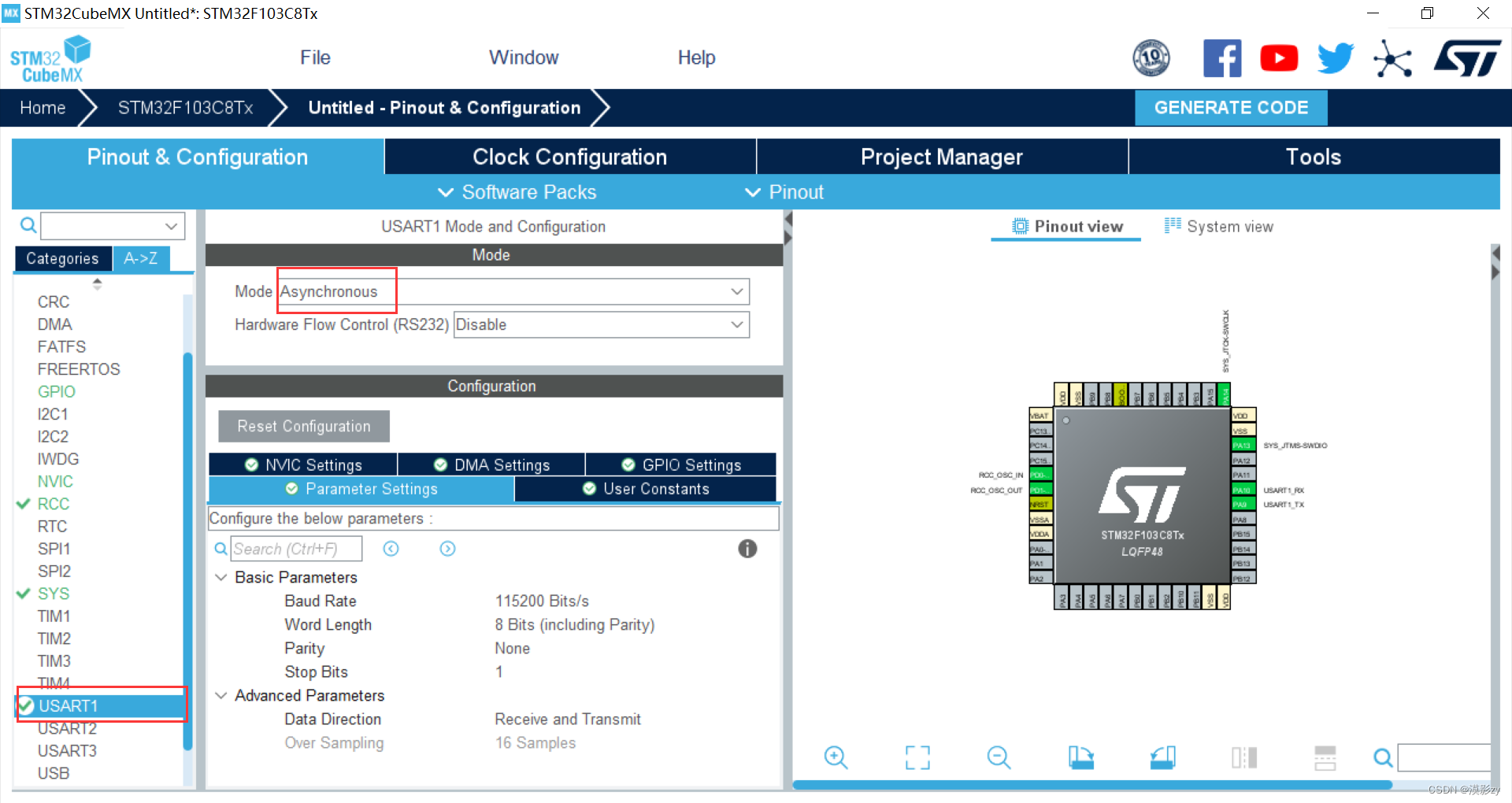Zoom out of the pinout view
The width and height of the screenshot is (1512, 803).
coord(999,757)
